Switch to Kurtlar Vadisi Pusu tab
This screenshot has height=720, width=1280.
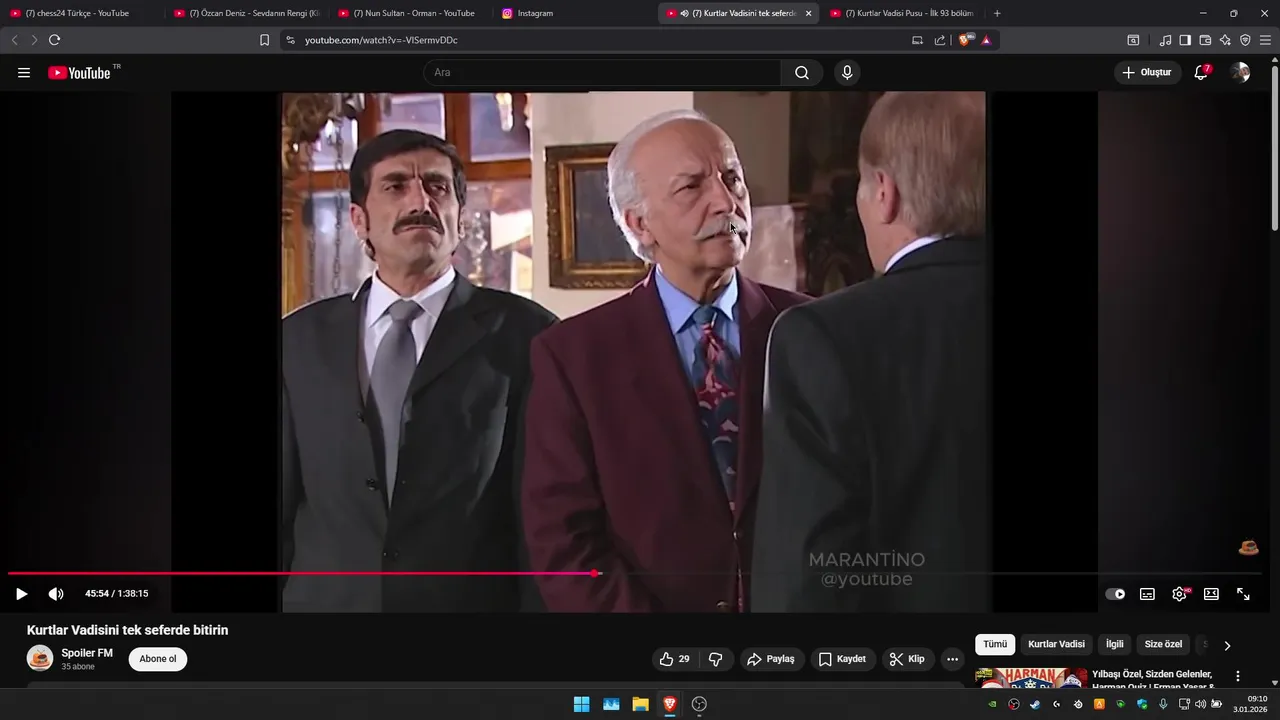tap(902, 13)
